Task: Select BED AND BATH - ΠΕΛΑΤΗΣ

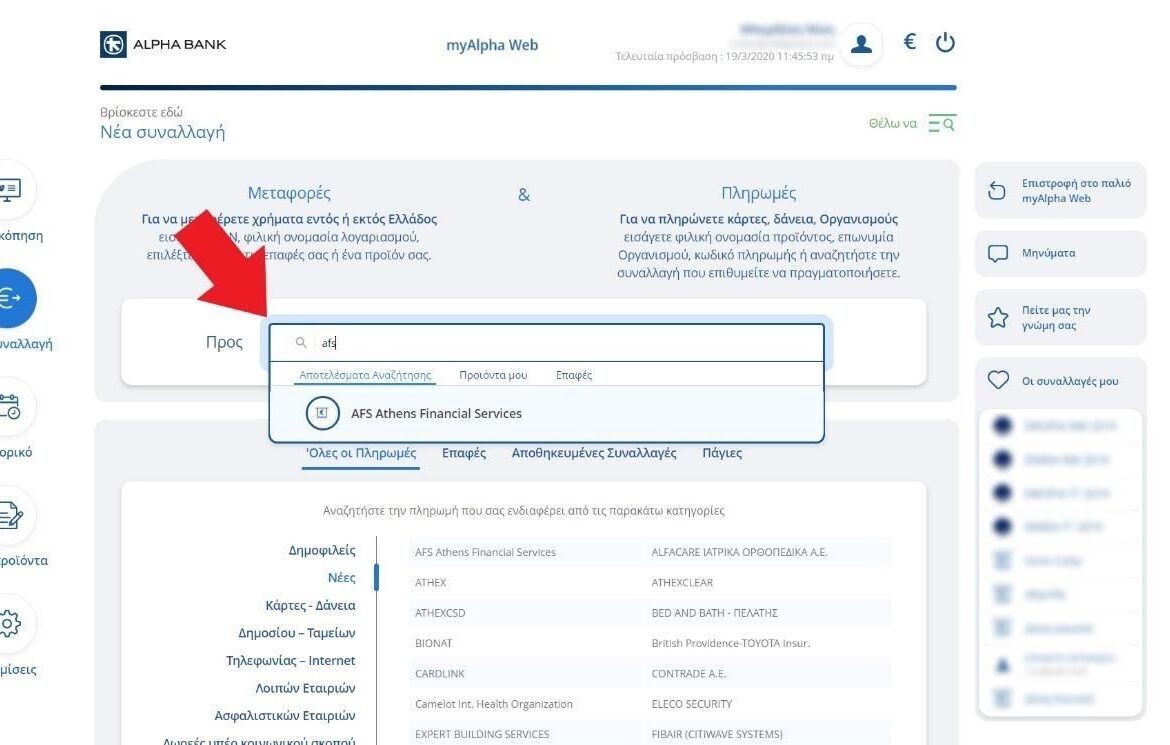Action: point(715,613)
